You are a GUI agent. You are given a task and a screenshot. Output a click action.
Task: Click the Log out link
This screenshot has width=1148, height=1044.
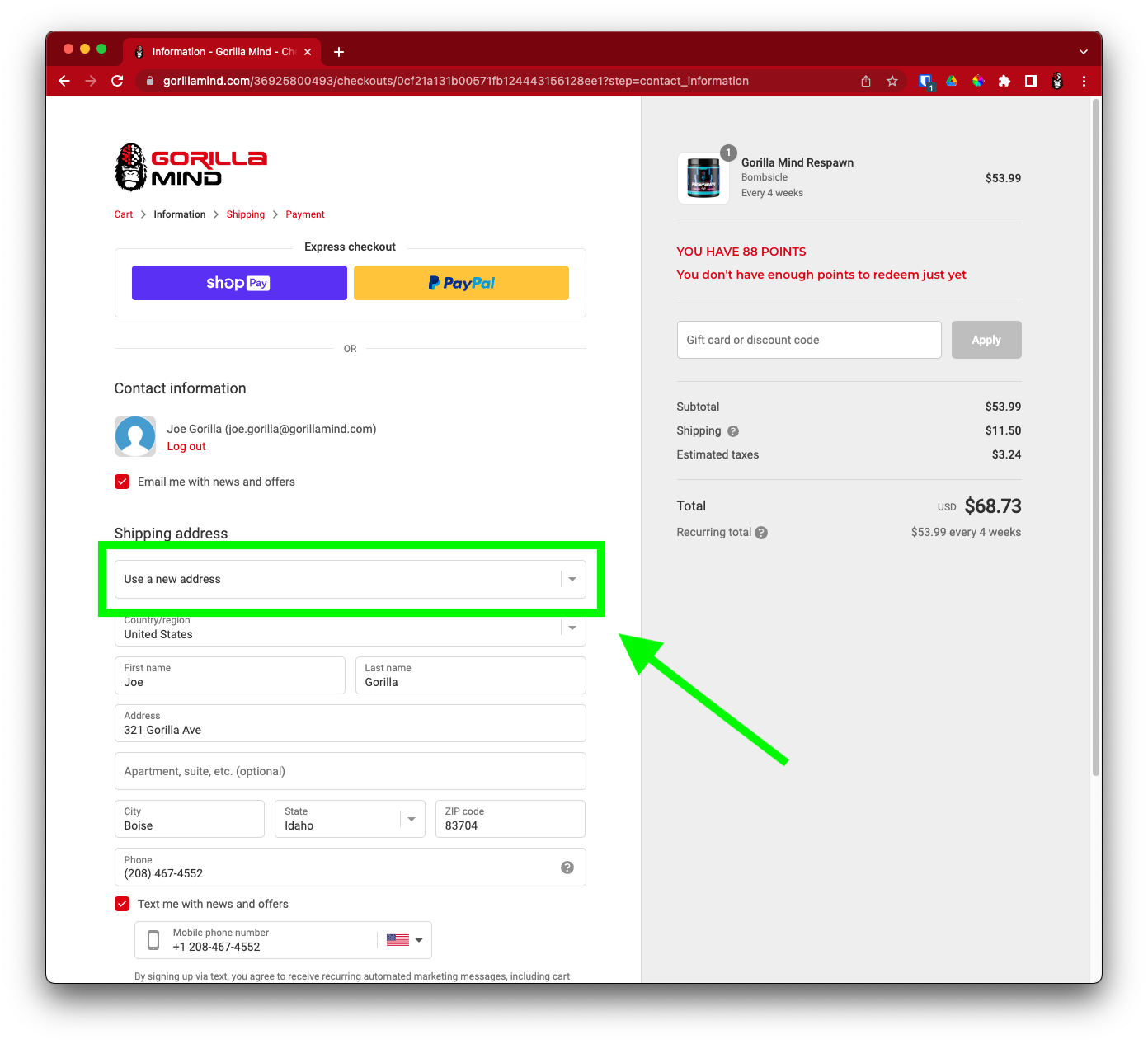click(x=186, y=446)
